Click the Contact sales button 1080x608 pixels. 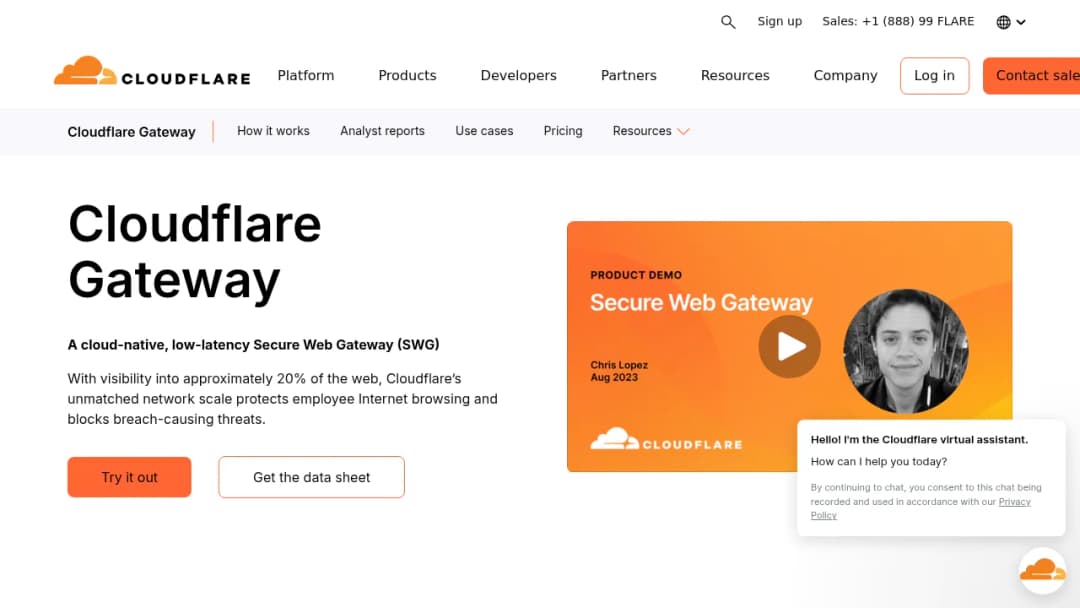[1031, 76]
